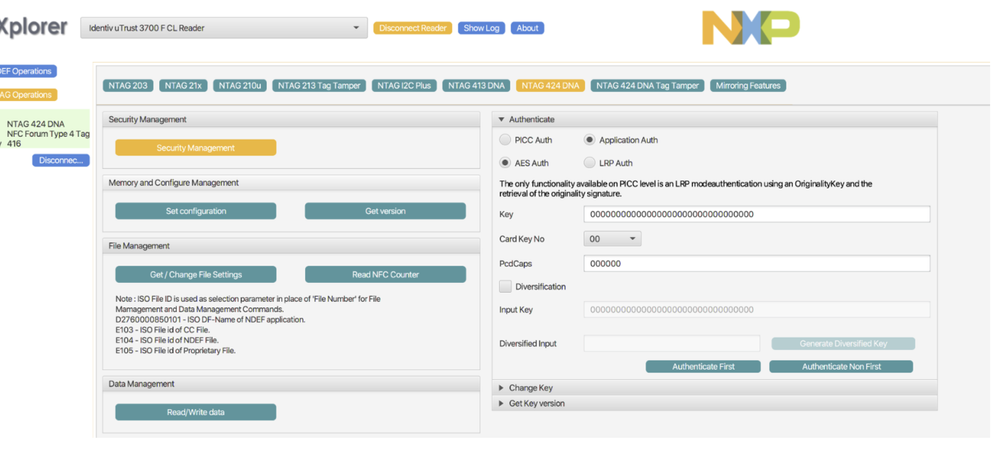The height and width of the screenshot is (454, 999).
Task: Open the Card Key No dropdown
Action: [612, 239]
